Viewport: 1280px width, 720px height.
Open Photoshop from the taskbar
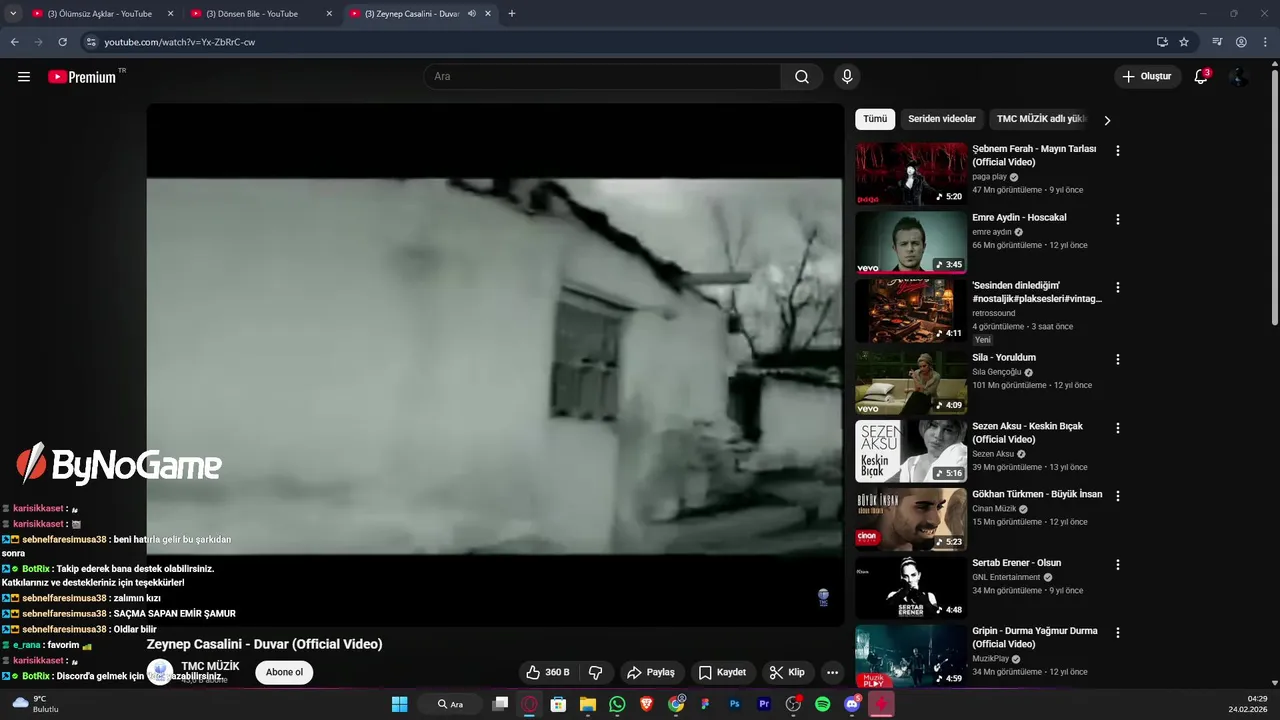735,704
